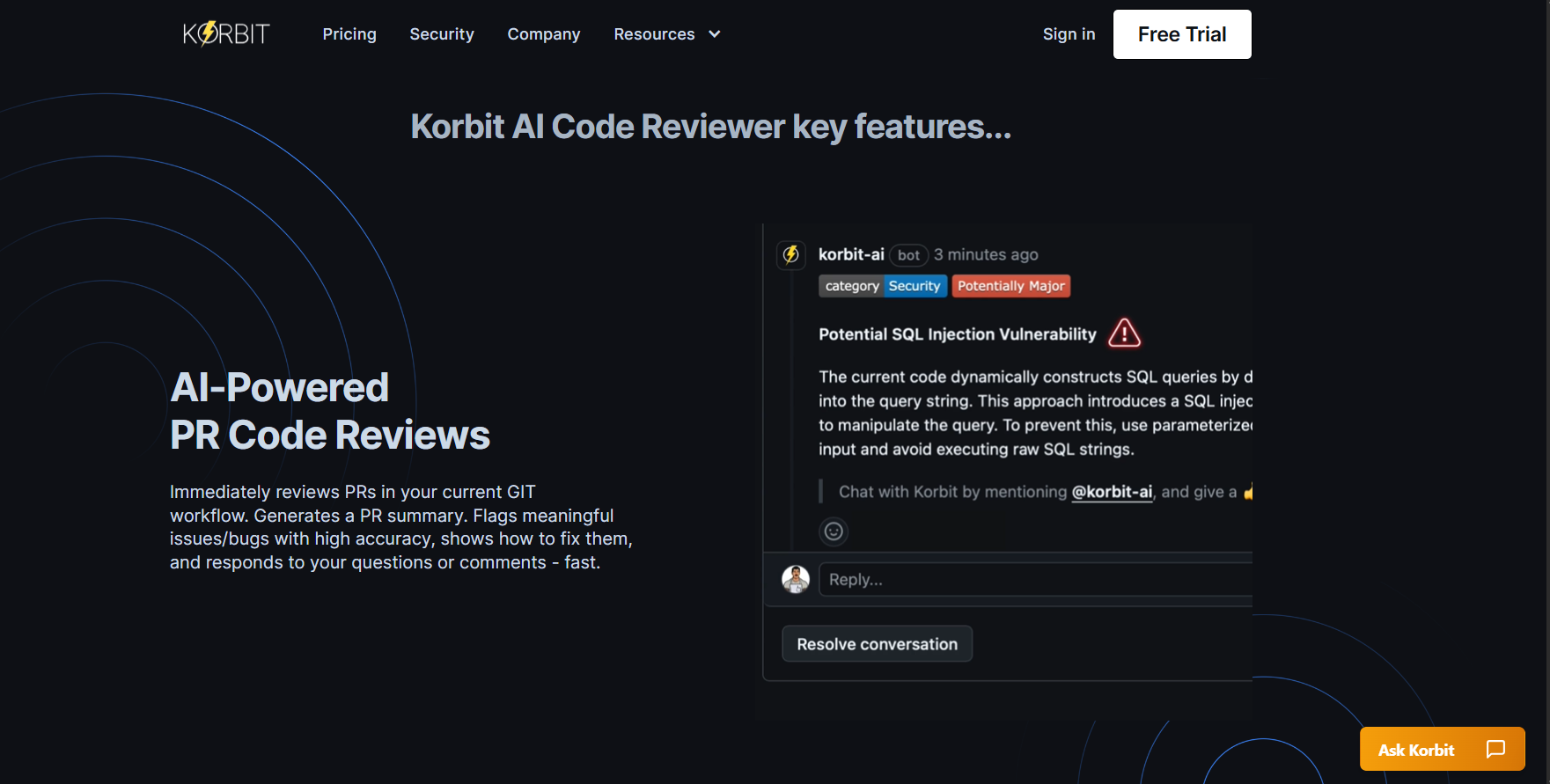Click Resolve conversation
1550x784 pixels.
point(877,644)
